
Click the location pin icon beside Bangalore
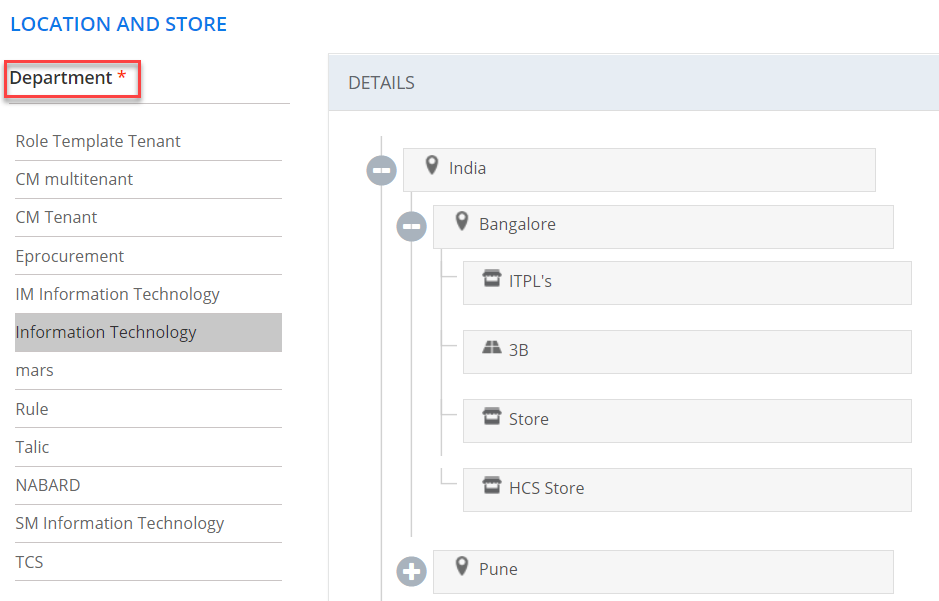[462, 222]
